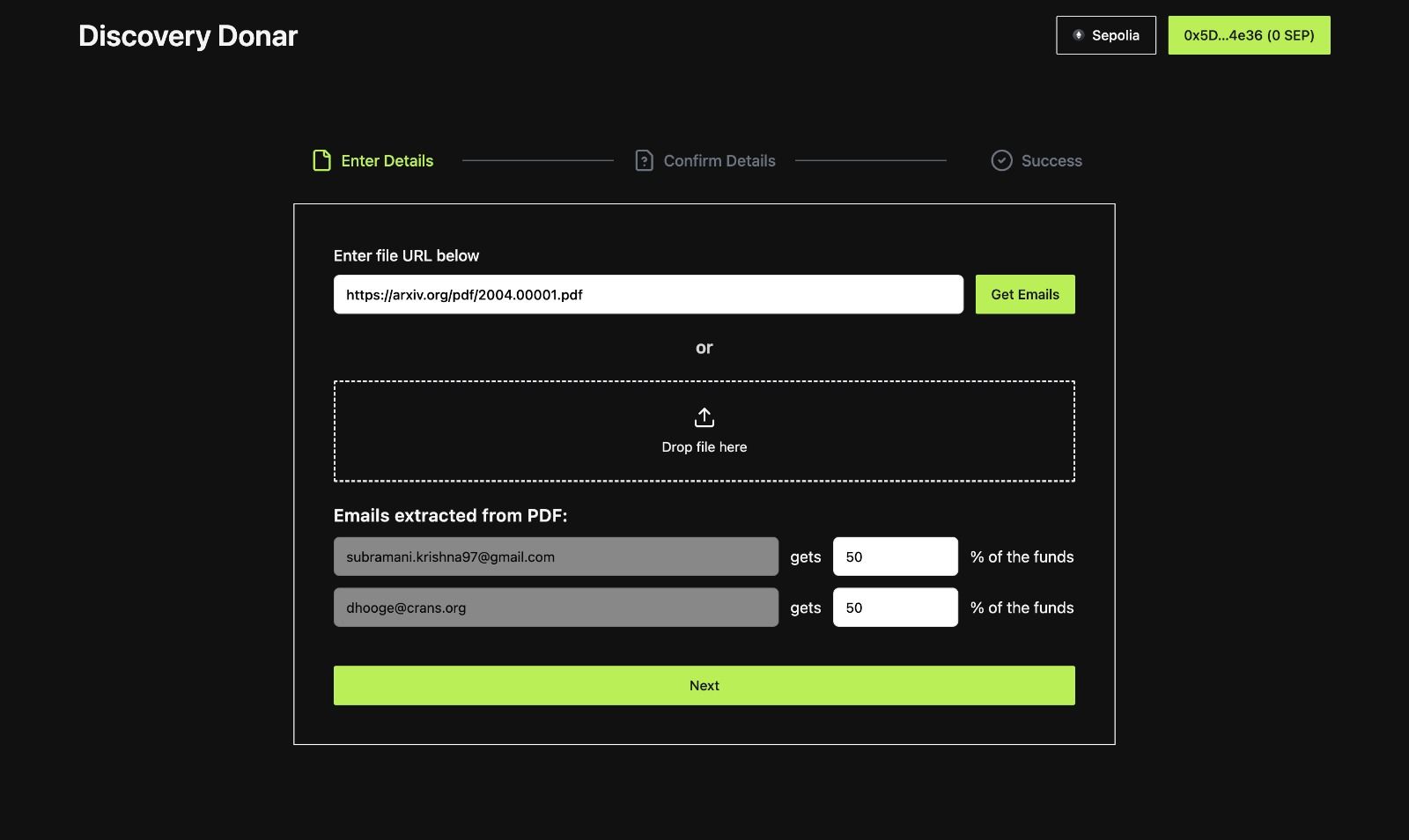1409x840 pixels.
Task: Click the 'Emails extracted from PDF:' heading
Action: tap(451, 516)
